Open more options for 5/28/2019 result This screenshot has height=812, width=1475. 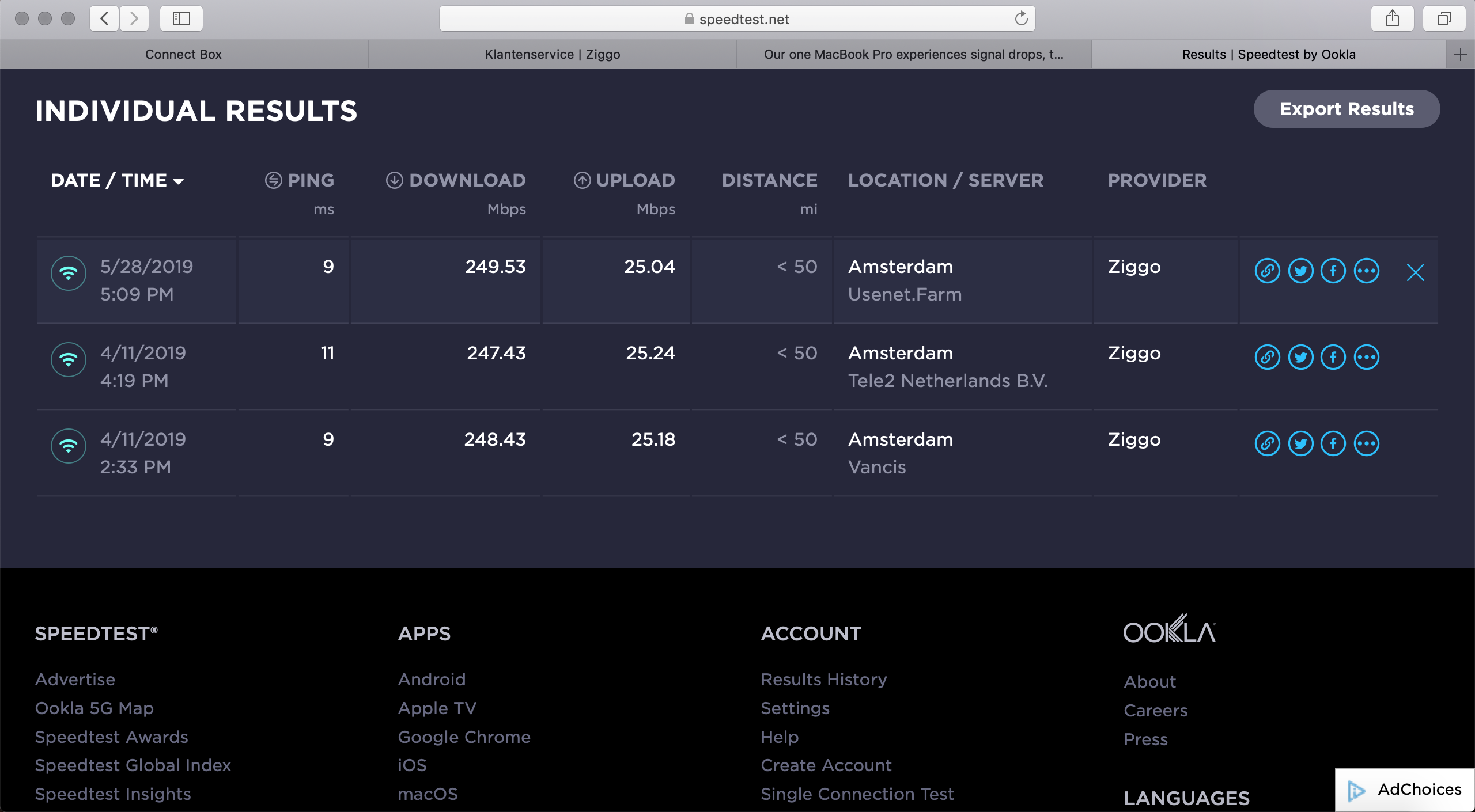[1367, 271]
